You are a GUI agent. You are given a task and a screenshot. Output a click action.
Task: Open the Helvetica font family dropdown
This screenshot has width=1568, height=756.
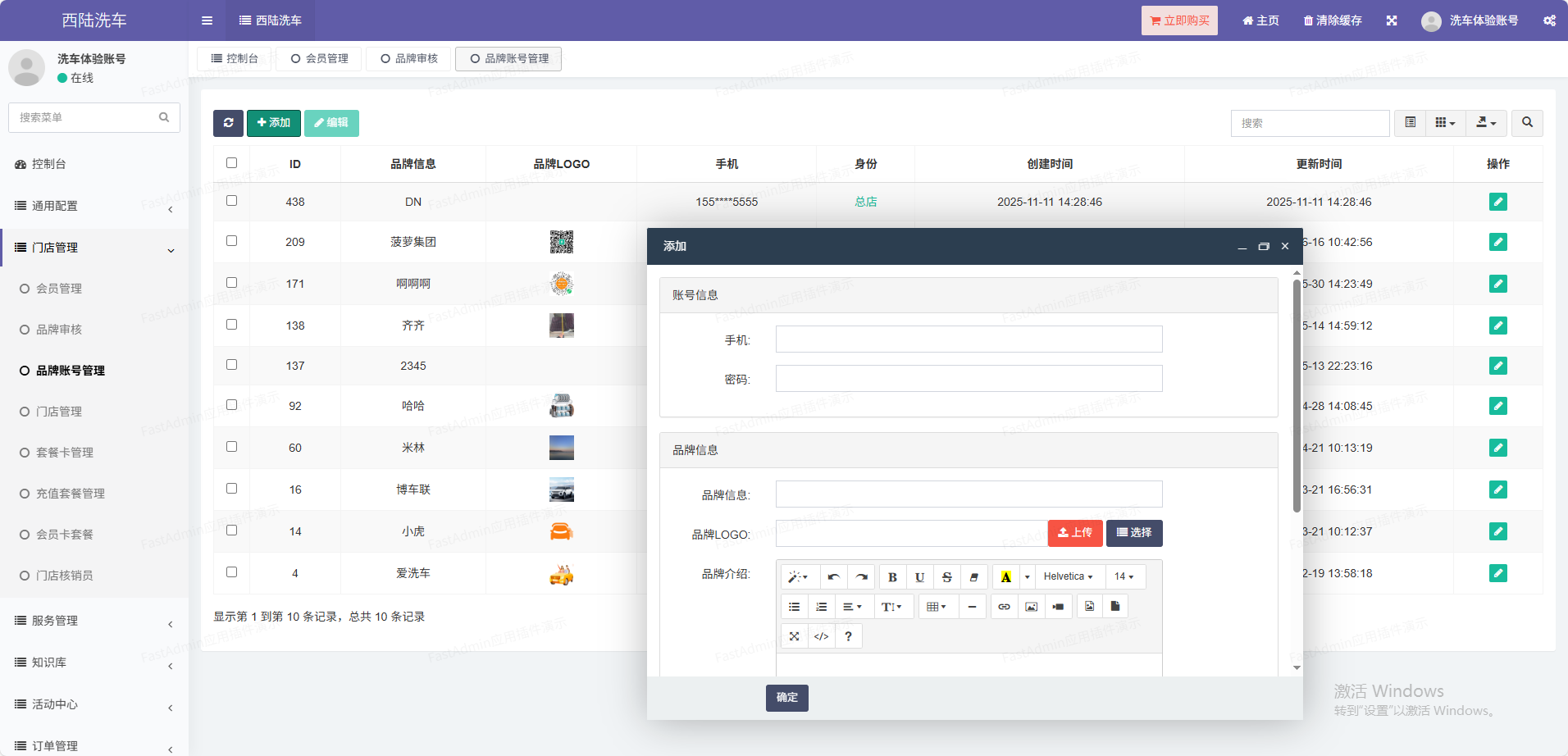point(1068,577)
